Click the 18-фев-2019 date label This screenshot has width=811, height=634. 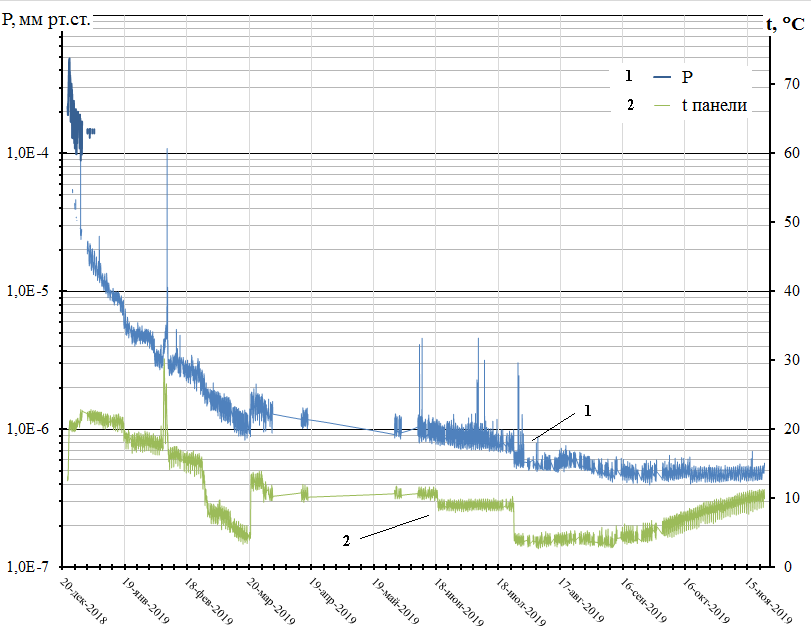pyautogui.click(x=207, y=599)
